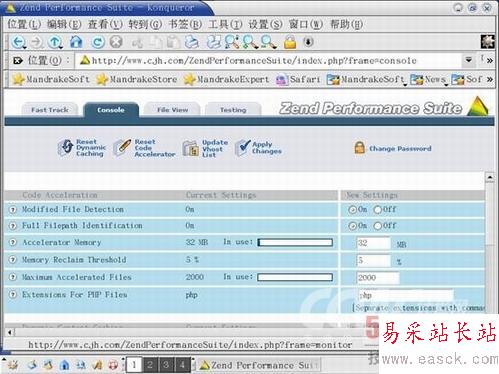Switch to the Fast Track tab
This screenshot has width=499, height=374.
tap(50, 110)
